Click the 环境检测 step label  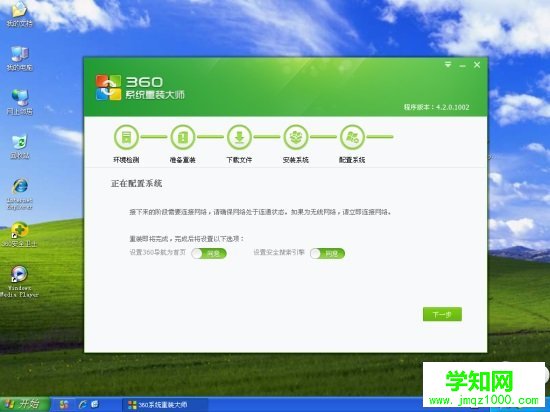[126, 160]
